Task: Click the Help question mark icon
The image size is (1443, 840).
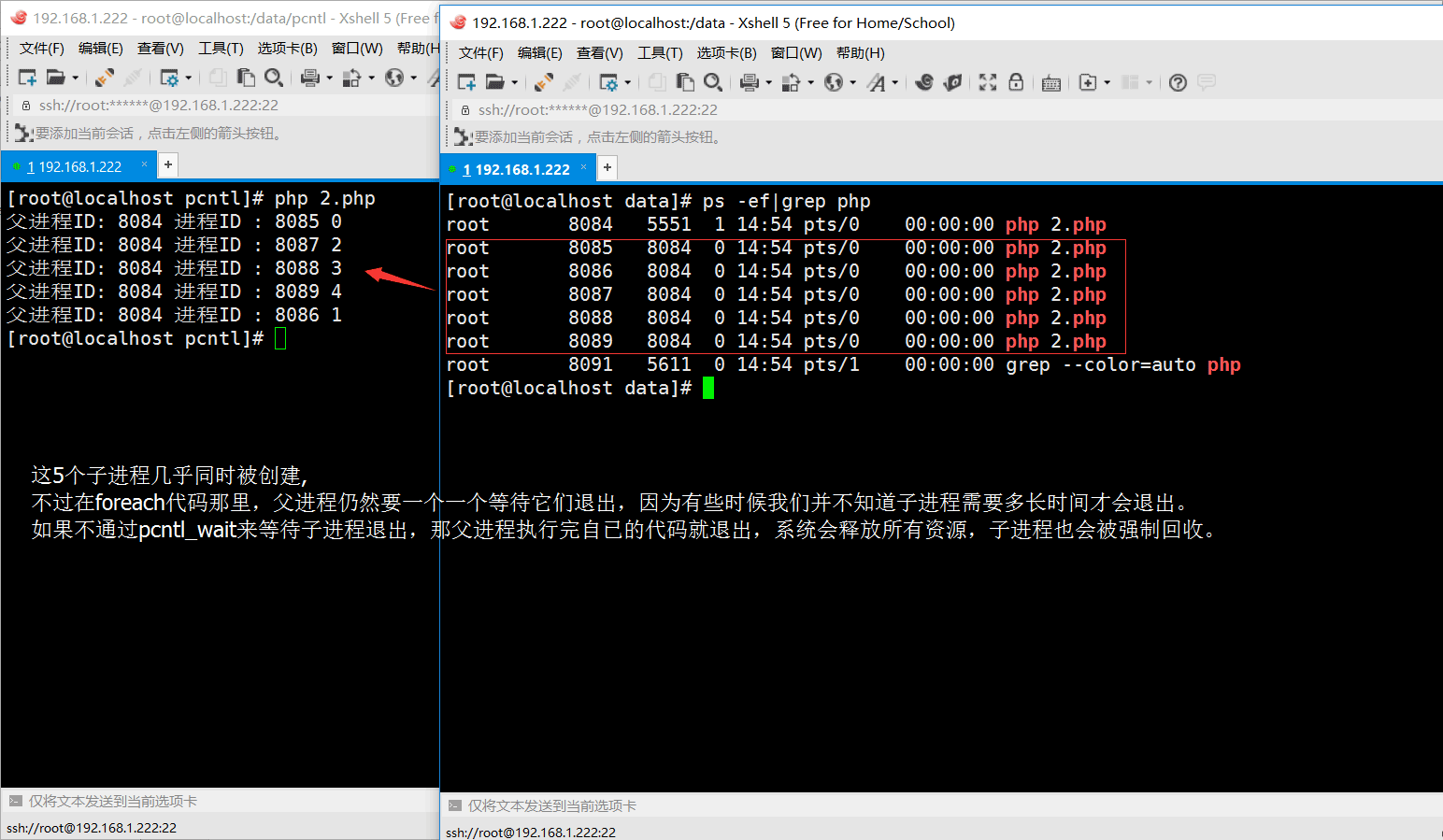Action: 1178,83
